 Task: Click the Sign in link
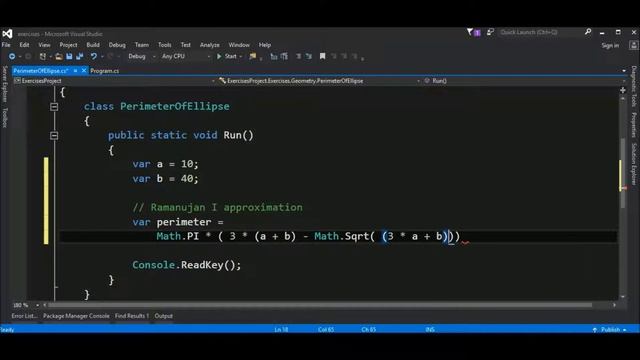point(610,45)
